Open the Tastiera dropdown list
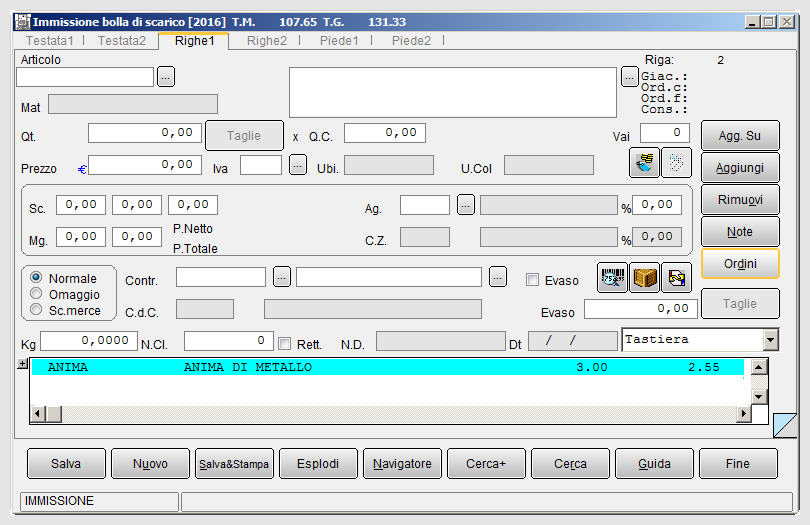The height and width of the screenshot is (525, 810). pos(770,340)
